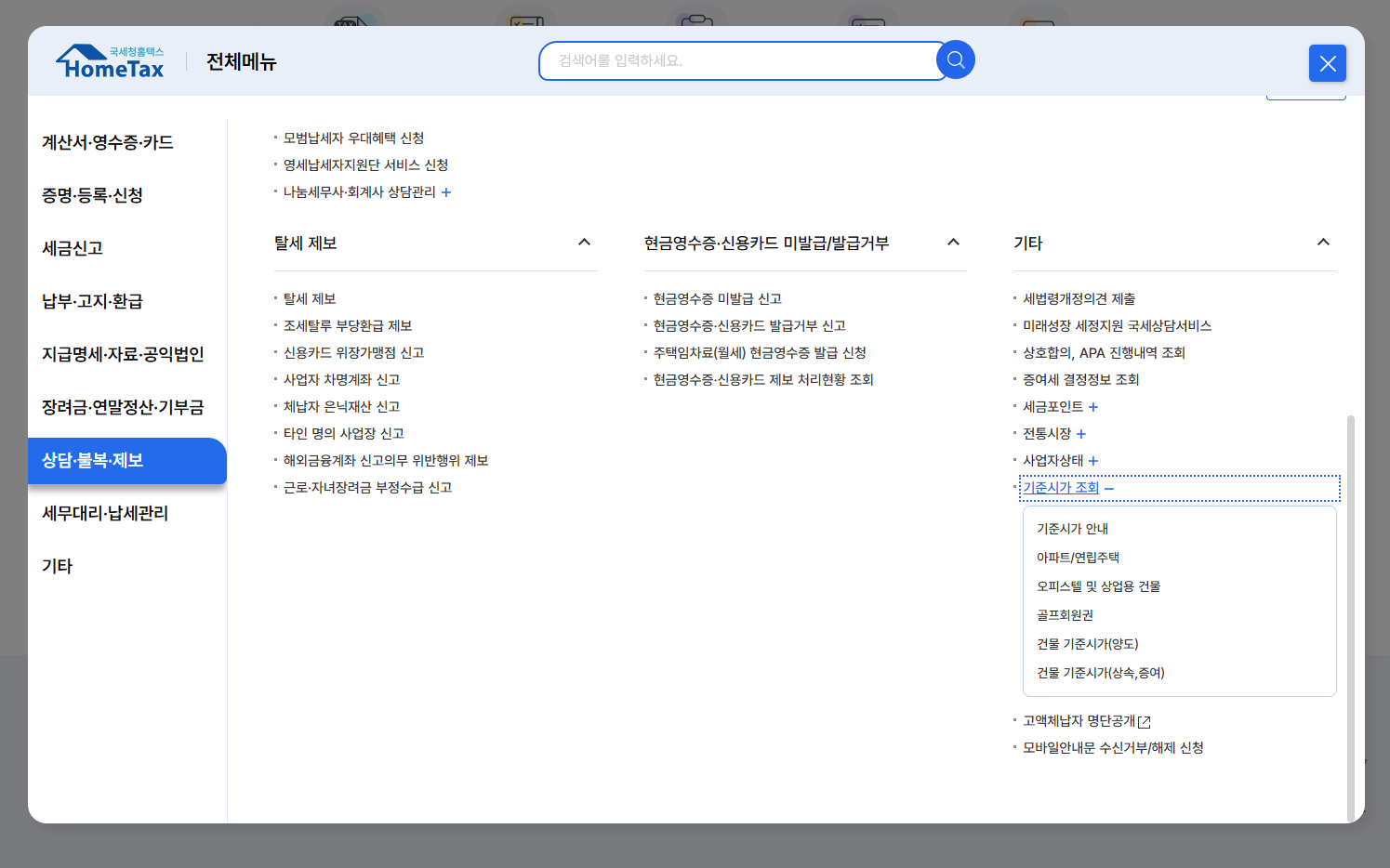Open 신용카드 위장가맹점 신고 link
Viewport: 1390px width, 868px height.
click(353, 353)
